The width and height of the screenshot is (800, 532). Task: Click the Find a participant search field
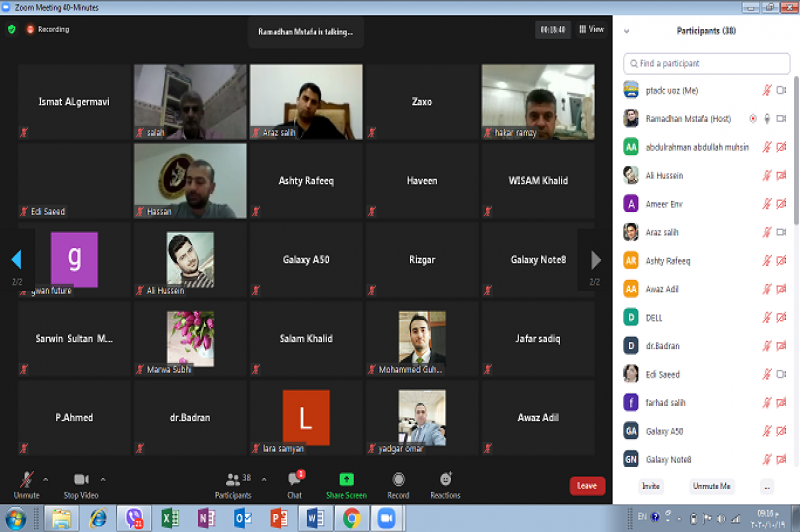point(706,63)
